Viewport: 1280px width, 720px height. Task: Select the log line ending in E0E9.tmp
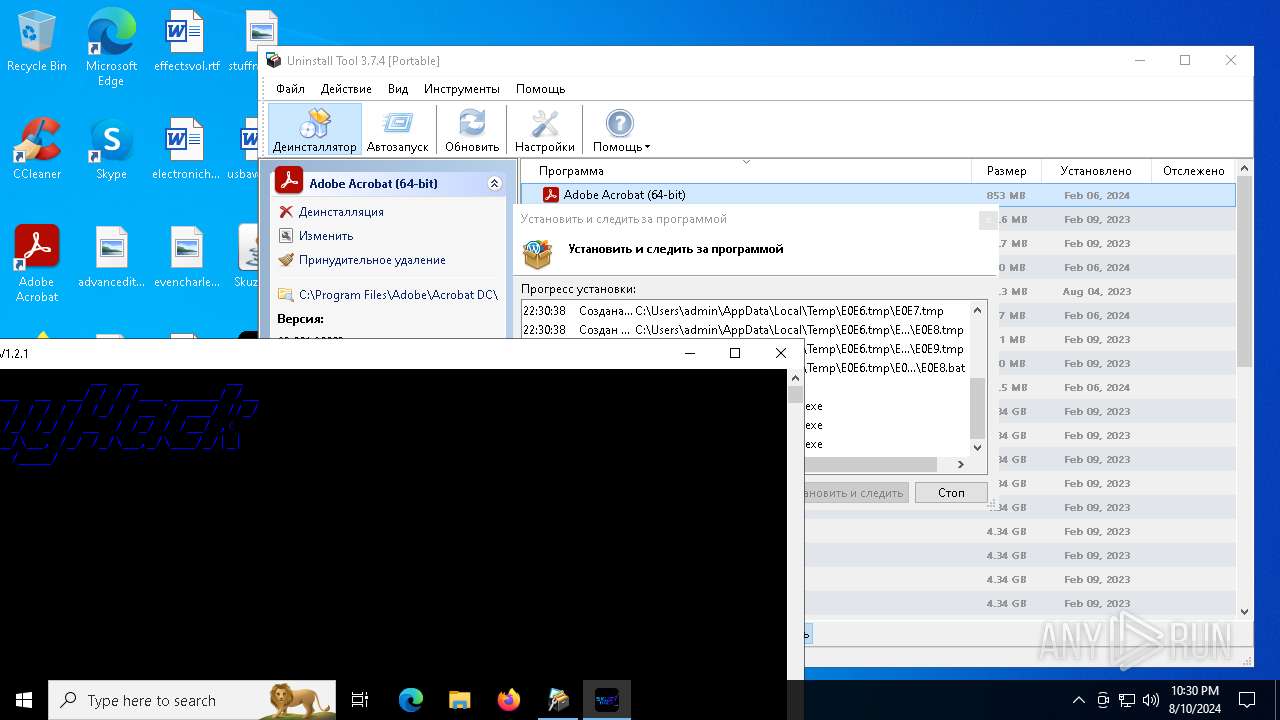pos(884,349)
